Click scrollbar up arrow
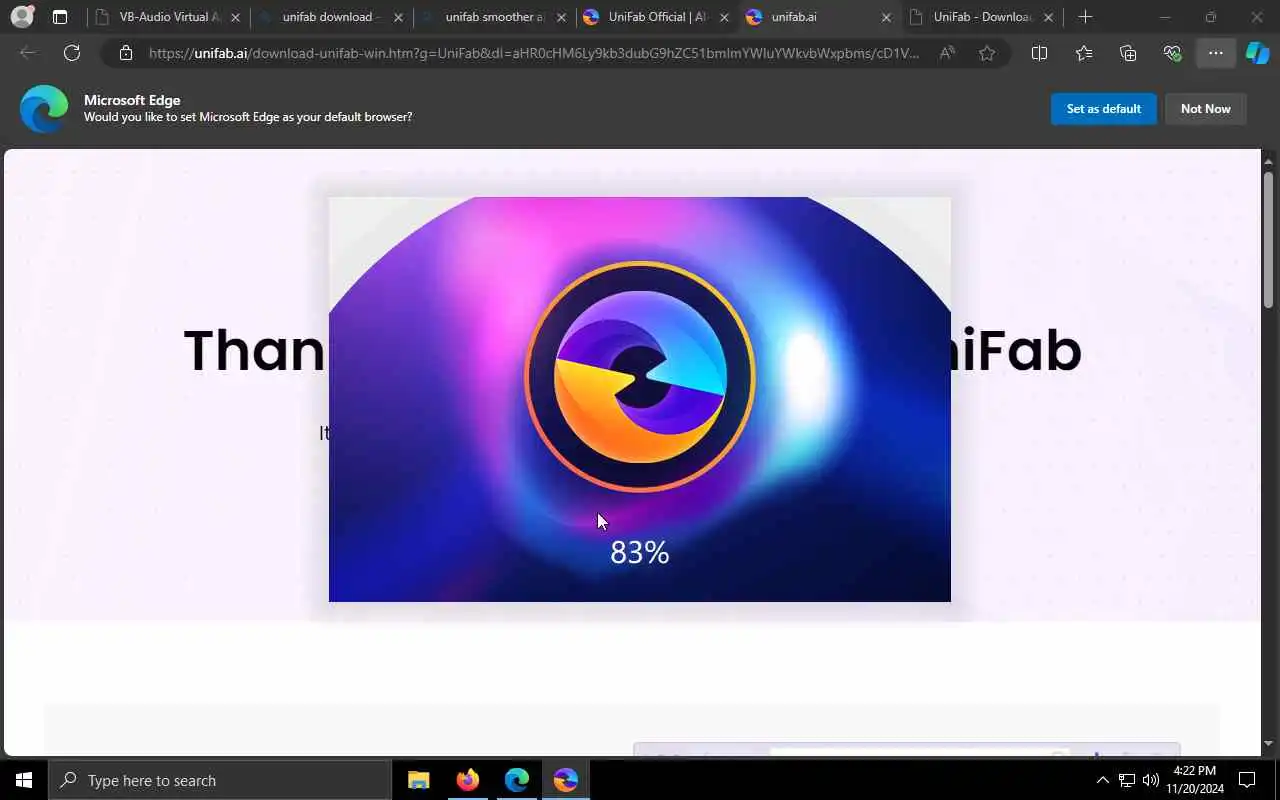The height and width of the screenshot is (800, 1280). pyautogui.click(x=1268, y=160)
